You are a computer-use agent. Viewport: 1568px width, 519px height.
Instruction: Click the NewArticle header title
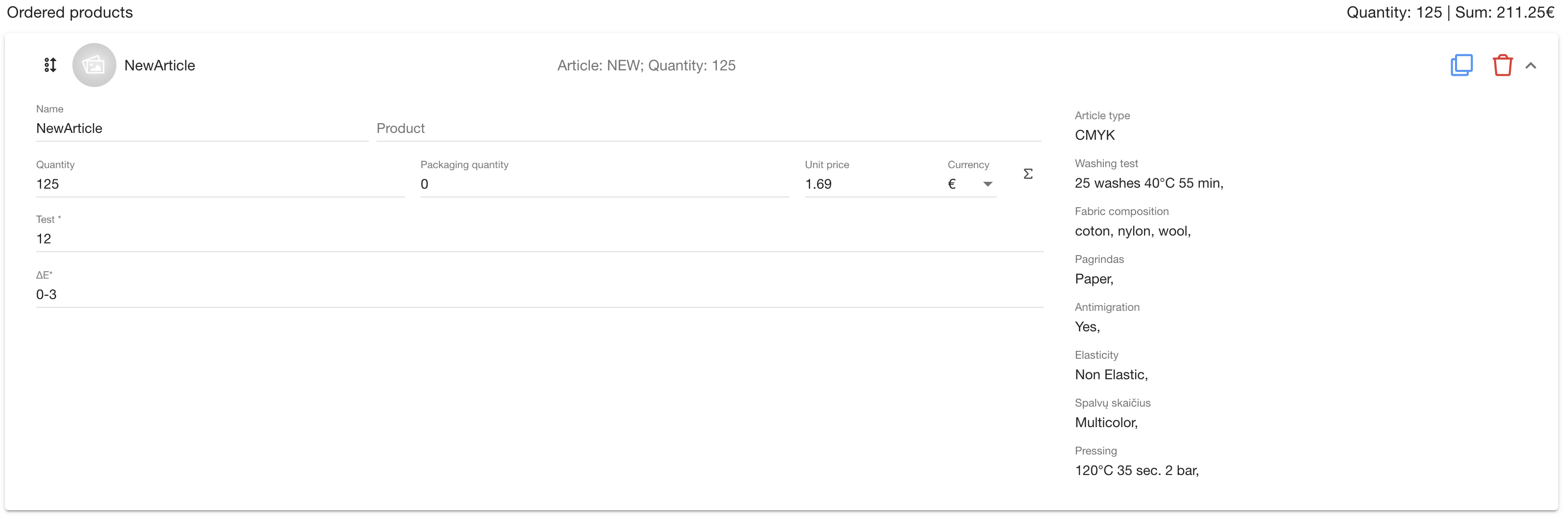click(x=159, y=65)
